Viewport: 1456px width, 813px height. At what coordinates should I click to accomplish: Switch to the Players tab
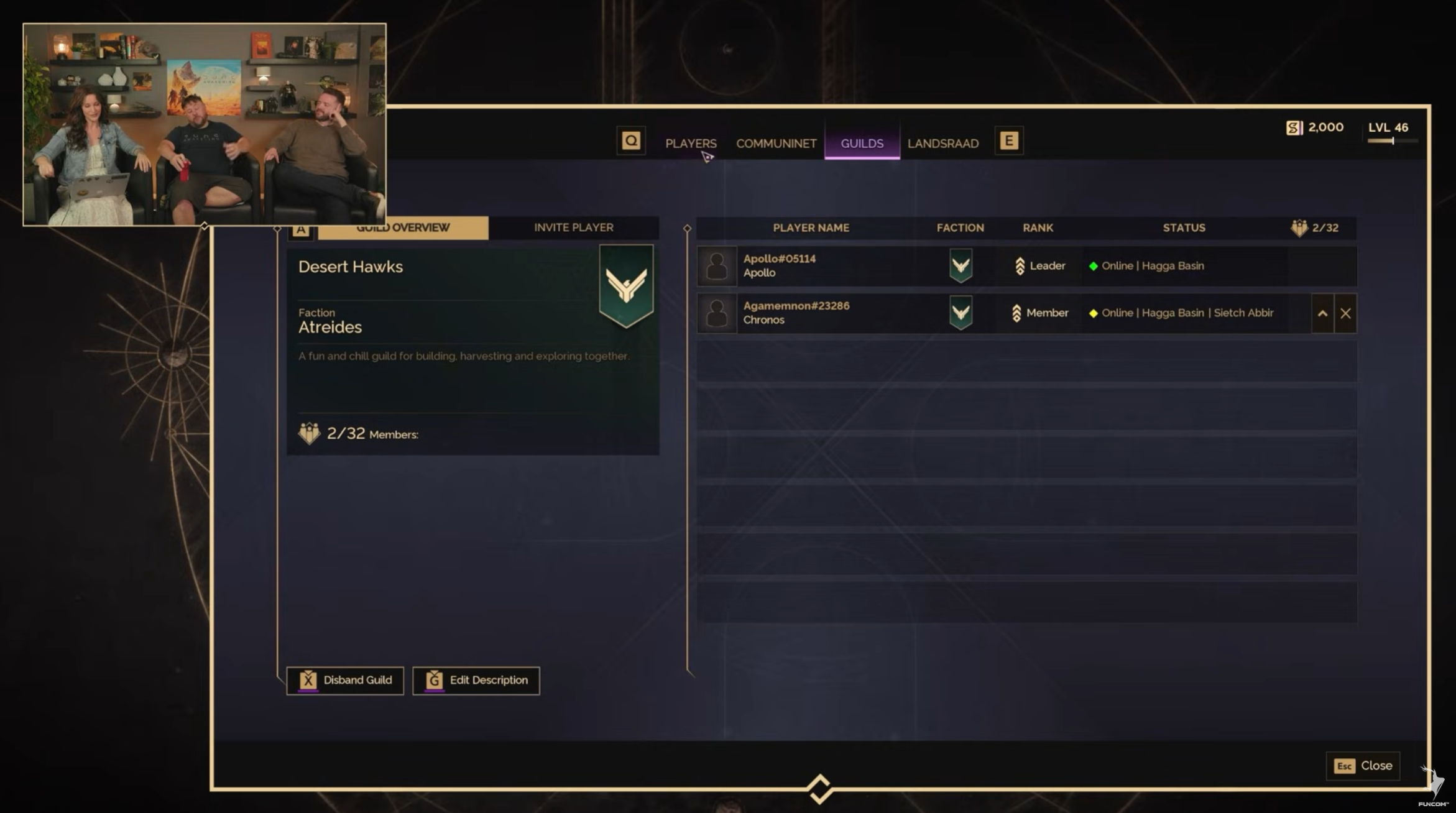coord(691,143)
